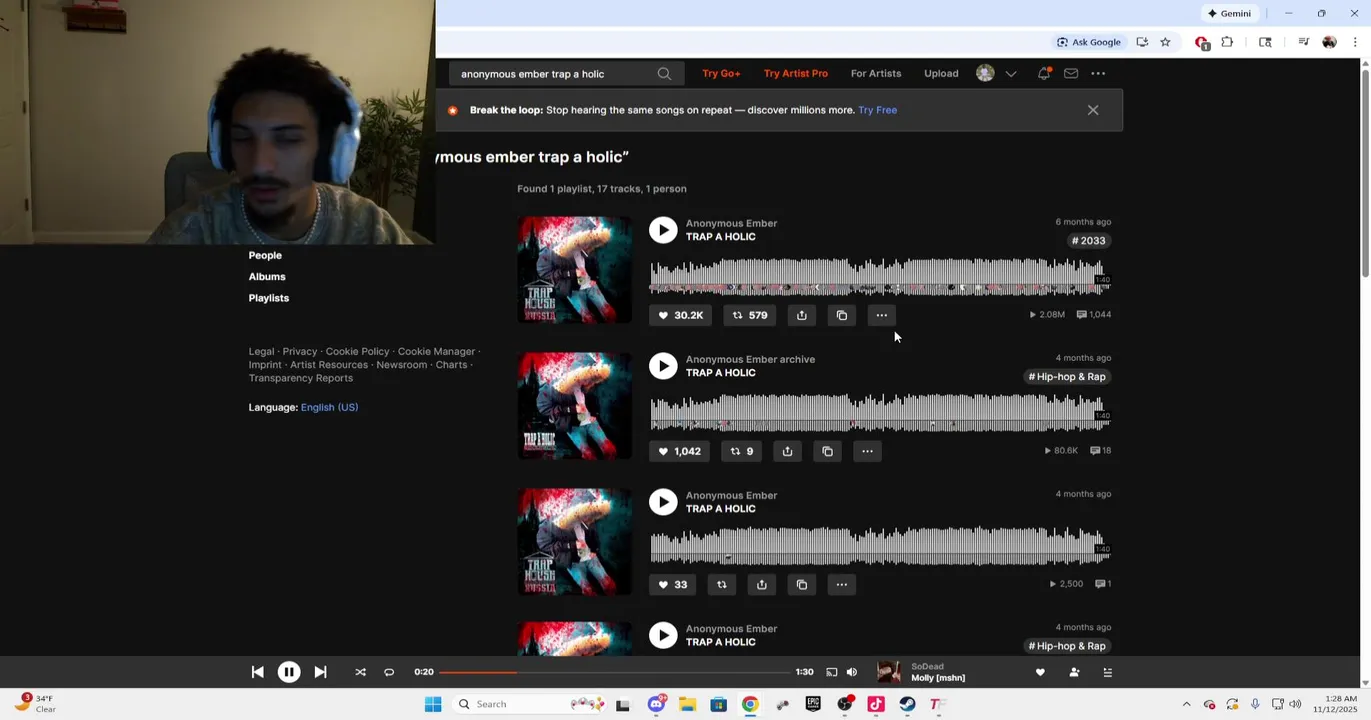Like the track with 30.2K likes
Screen dimensions: 1371x720
[x=681, y=315]
